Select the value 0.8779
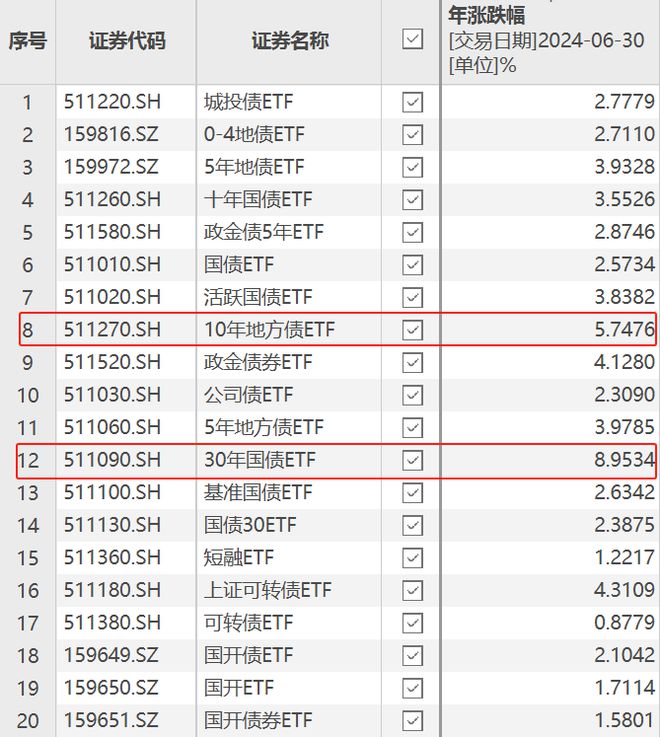The height and width of the screenshot is (737, 660). (624, 623)
